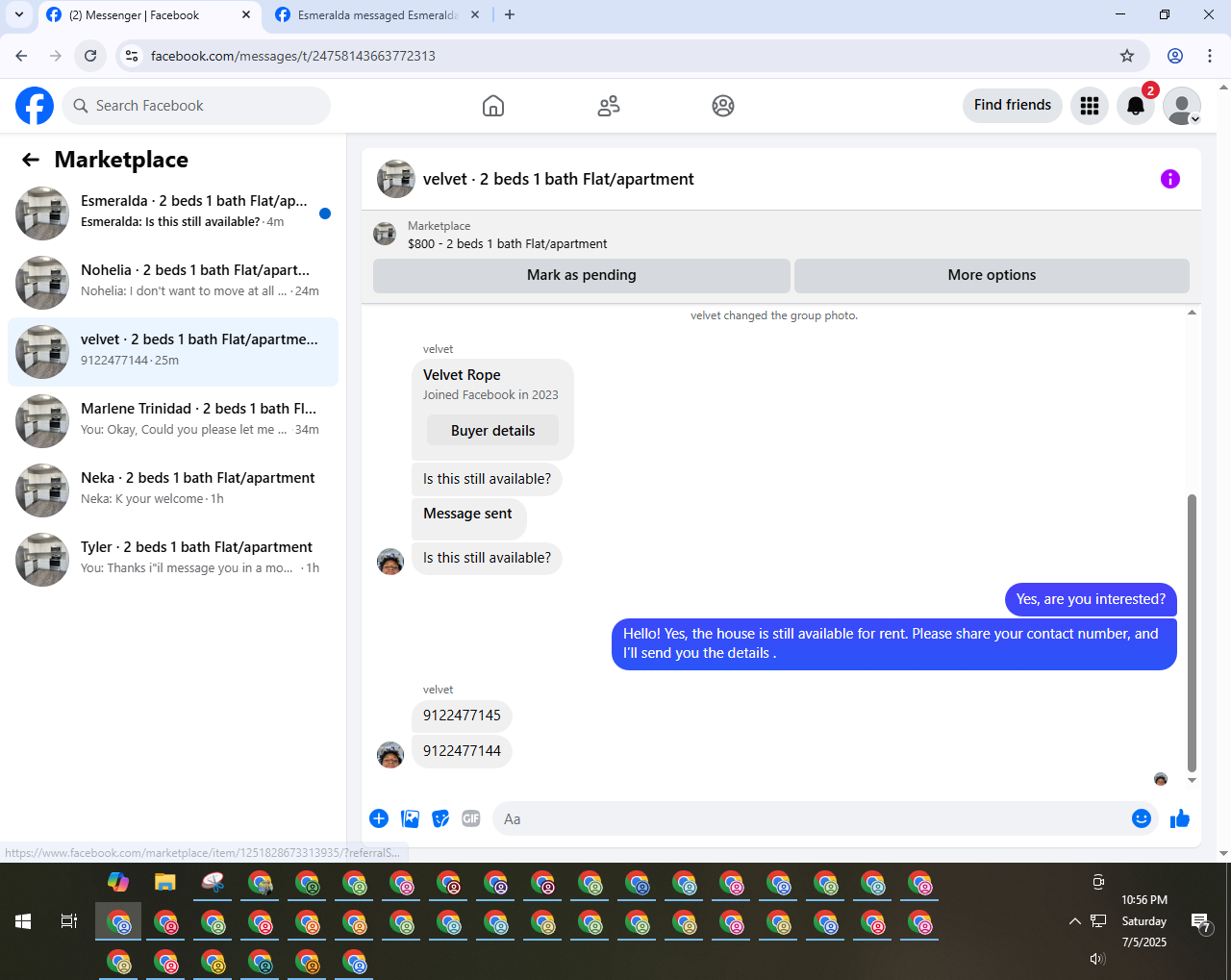Bookmark this page with the star icon
The image size is (1231, 980).
(x=1127, y=56)
